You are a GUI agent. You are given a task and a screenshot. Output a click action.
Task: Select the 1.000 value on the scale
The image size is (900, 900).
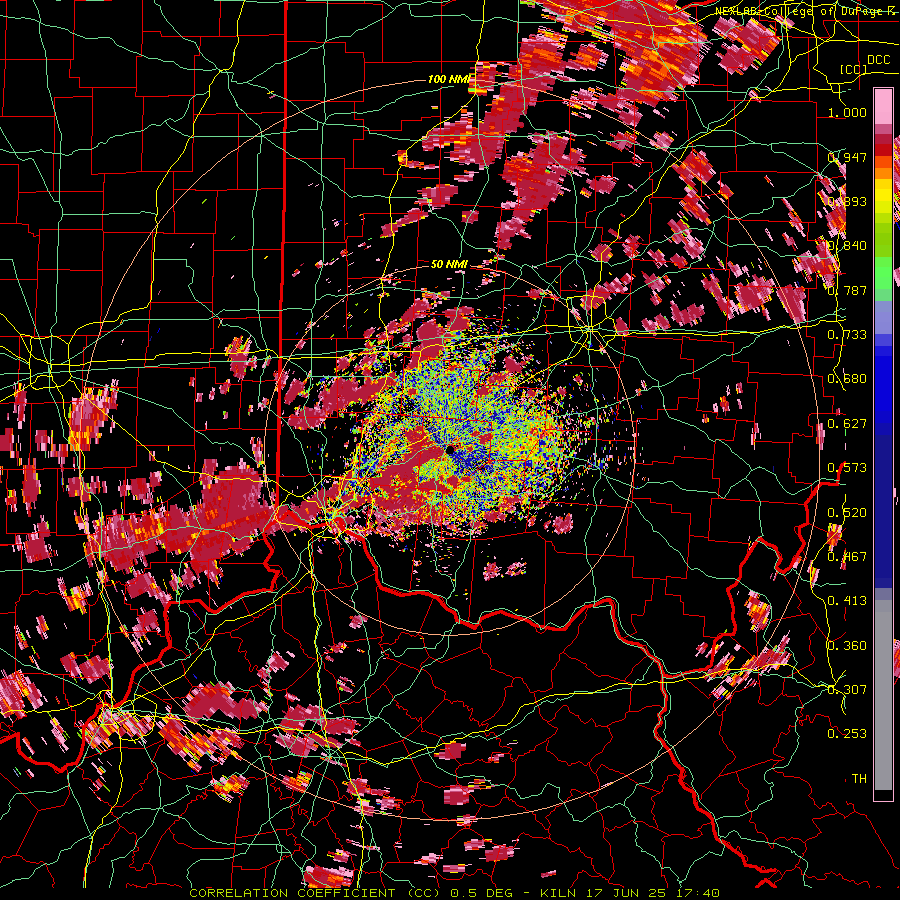847,112
